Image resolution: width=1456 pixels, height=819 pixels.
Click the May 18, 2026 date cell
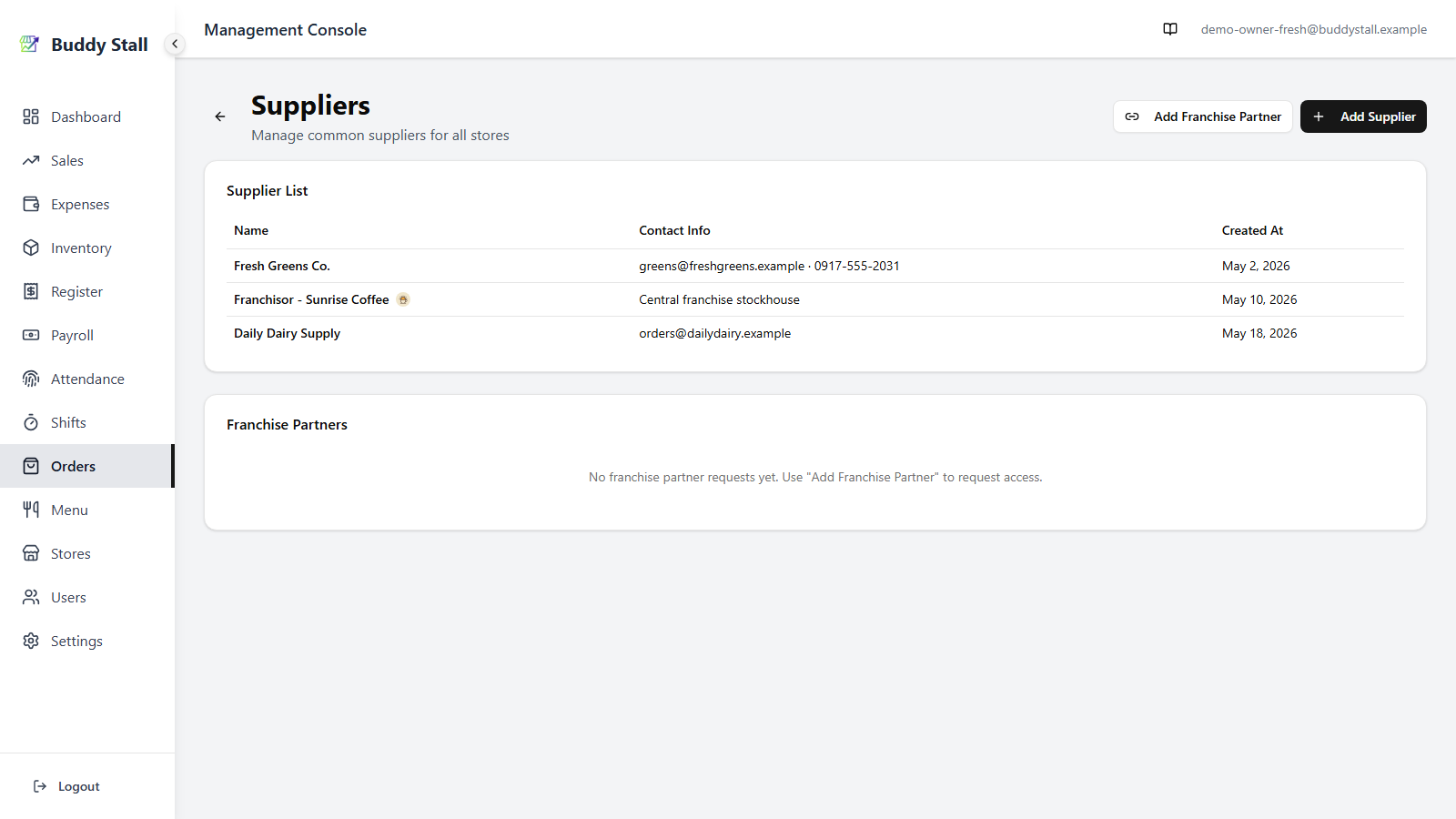pos(1259,333)
